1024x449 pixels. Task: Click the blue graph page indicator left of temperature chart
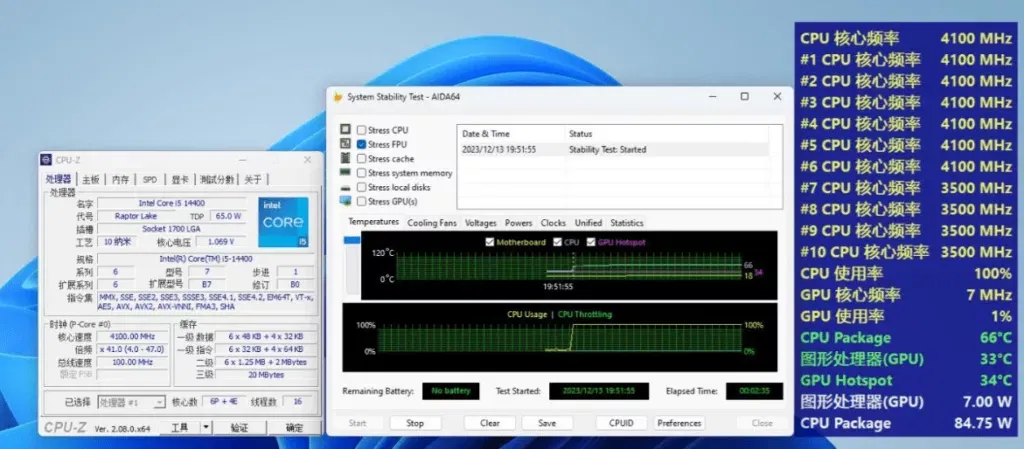[x=352, y=240]
